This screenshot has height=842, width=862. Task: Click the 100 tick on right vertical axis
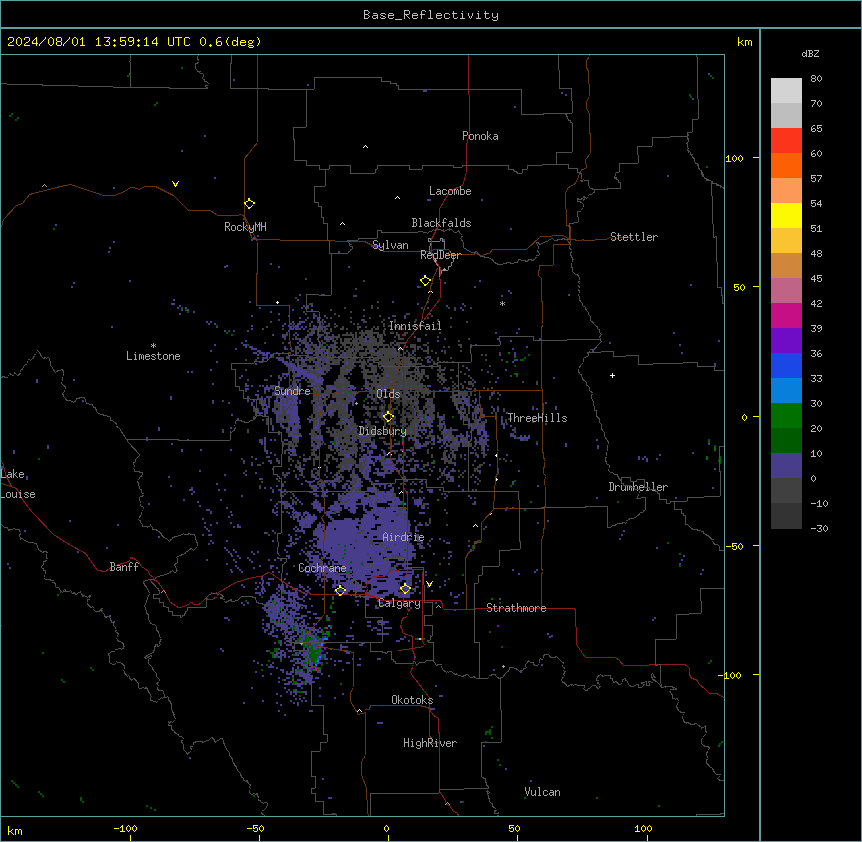[x=734, y=158]
